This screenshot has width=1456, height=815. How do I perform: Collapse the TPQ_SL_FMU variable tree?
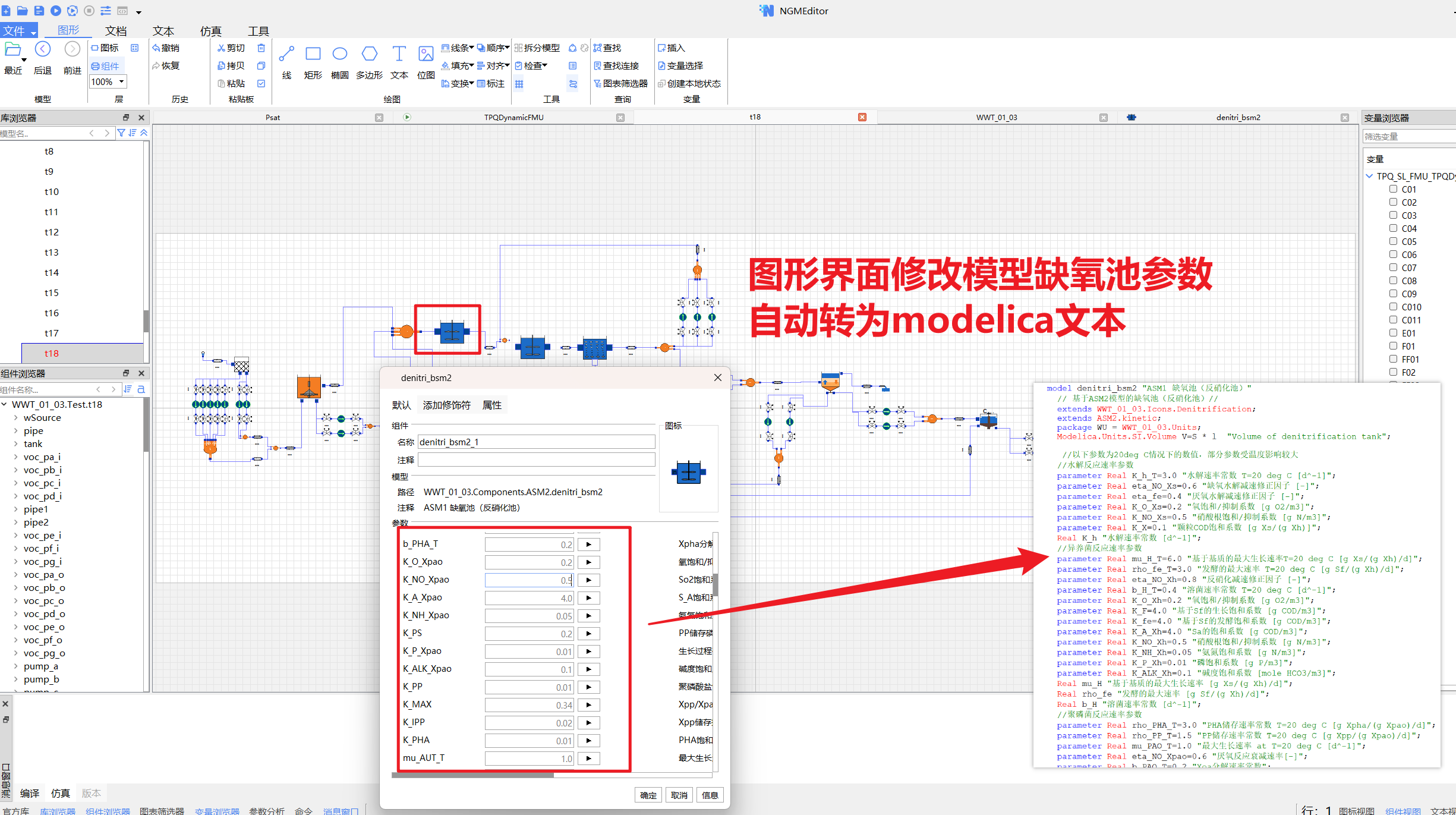[1369, 176]
